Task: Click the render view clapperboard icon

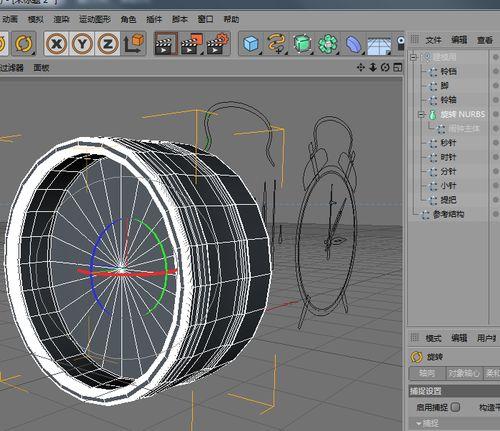Action: coord(166,44)
